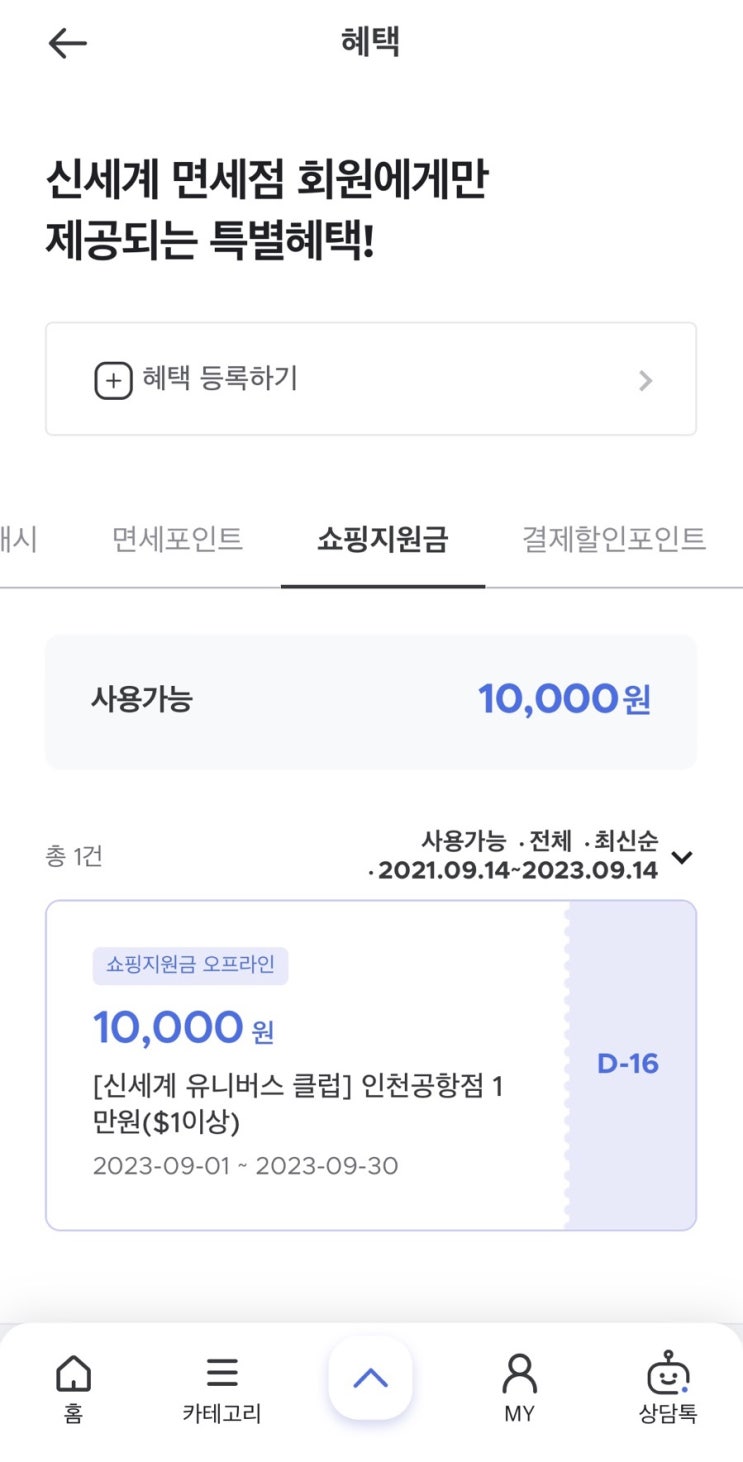Tap the plus icon for benefit registration
743x1462 pixels.
pyautogui.click(x=113, y=380)
